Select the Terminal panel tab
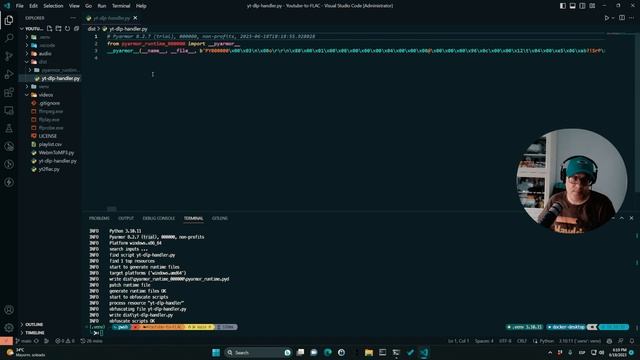Image resolution: width=640 pixels, height=360 pixels. [193, 218]
